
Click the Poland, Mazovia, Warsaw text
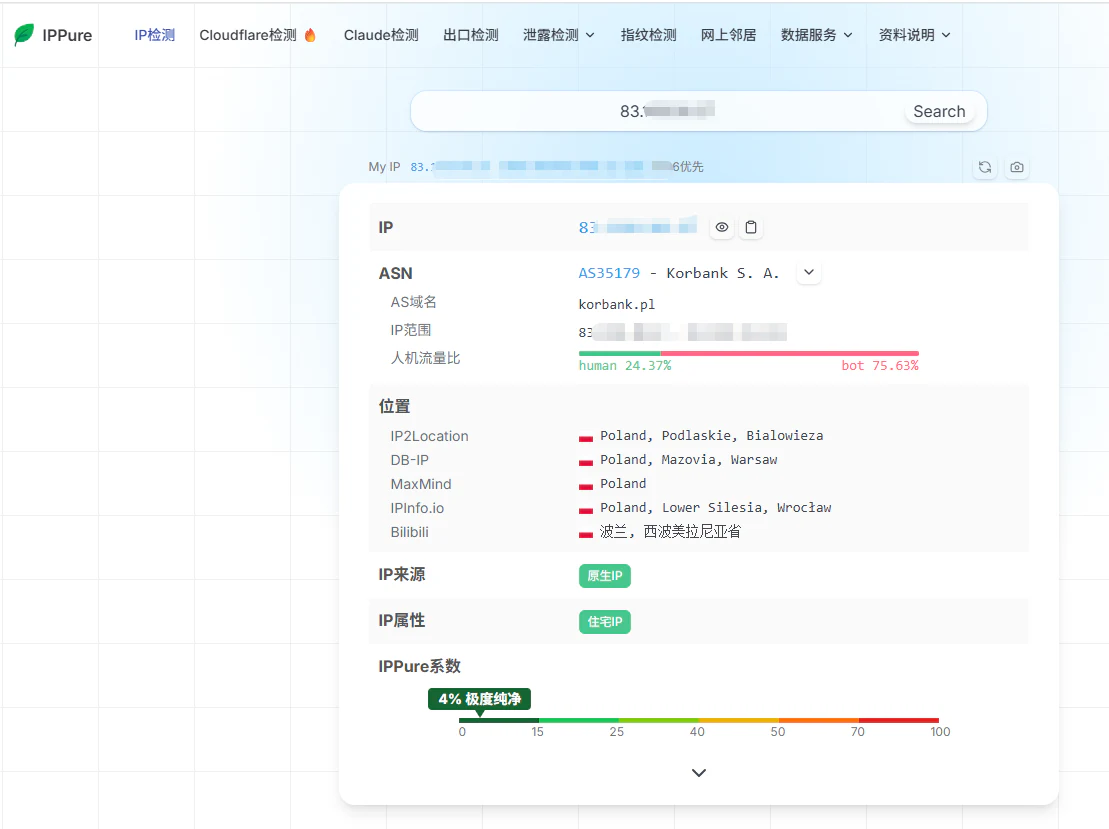click(x=689, y=460)
